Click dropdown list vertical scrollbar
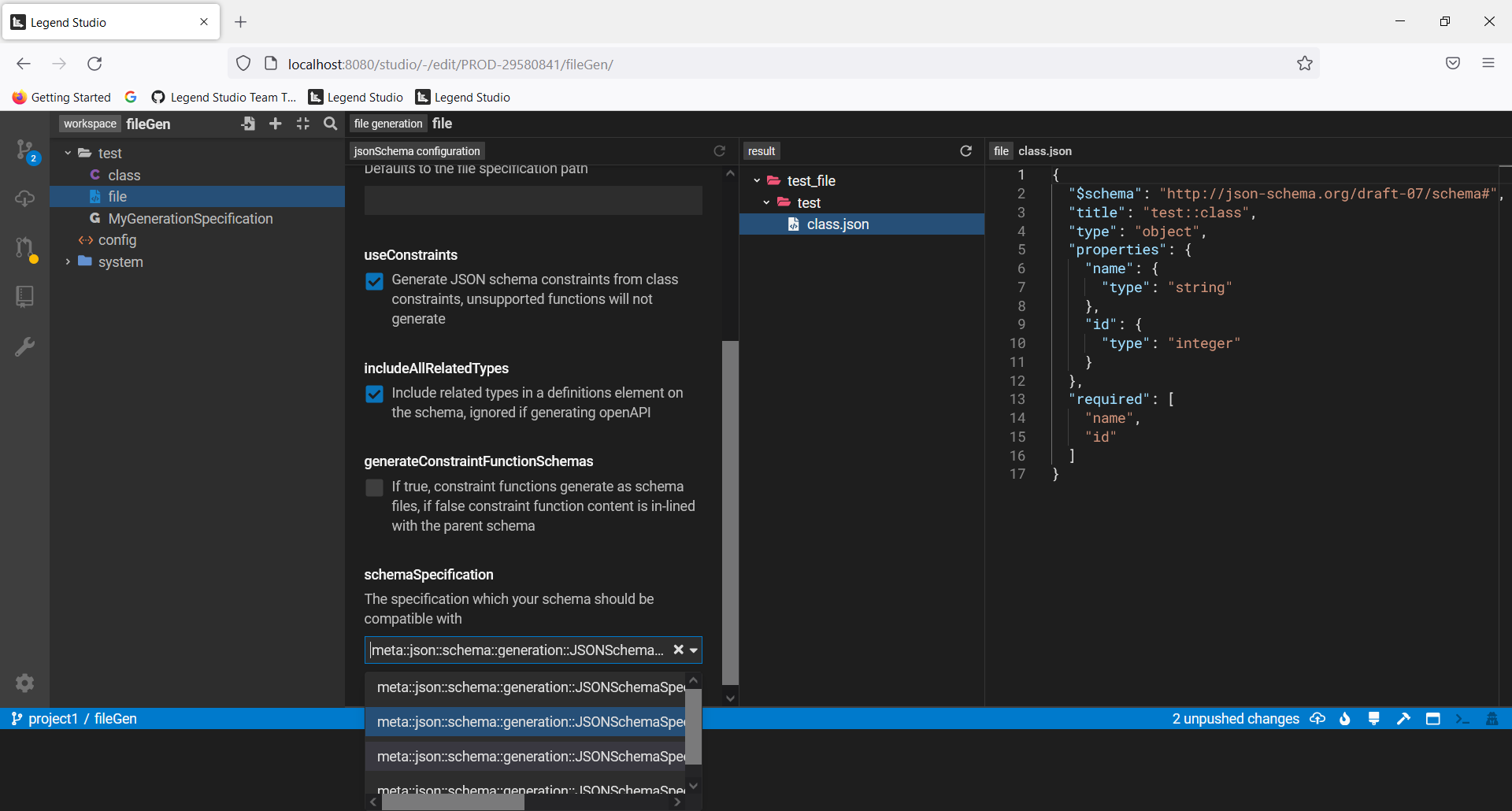Image resolution: width=1512 pixels, height=811 pixels. click(693, 726)
